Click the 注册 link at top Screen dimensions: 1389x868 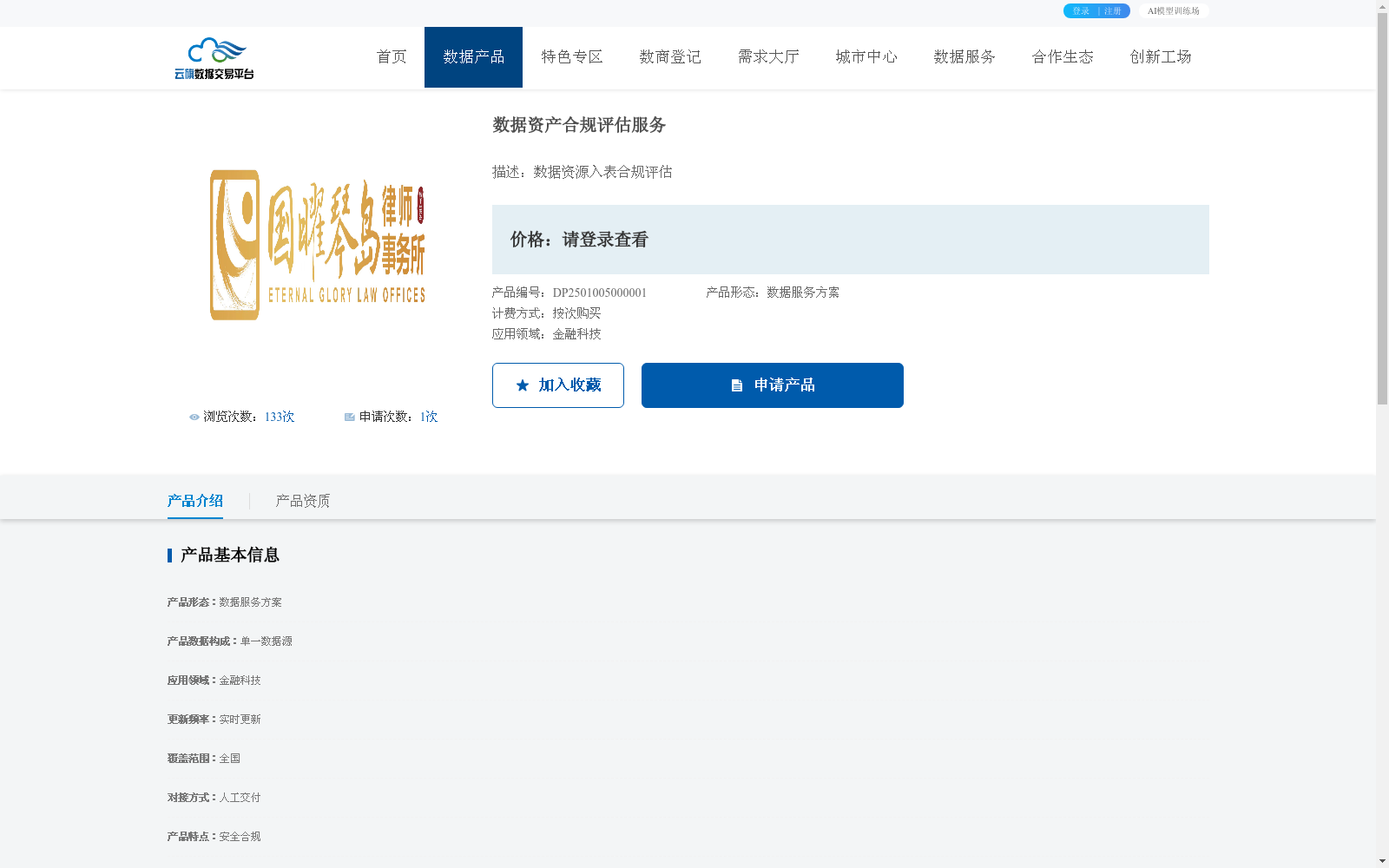pyautogui.click(x=1113, y=11)
